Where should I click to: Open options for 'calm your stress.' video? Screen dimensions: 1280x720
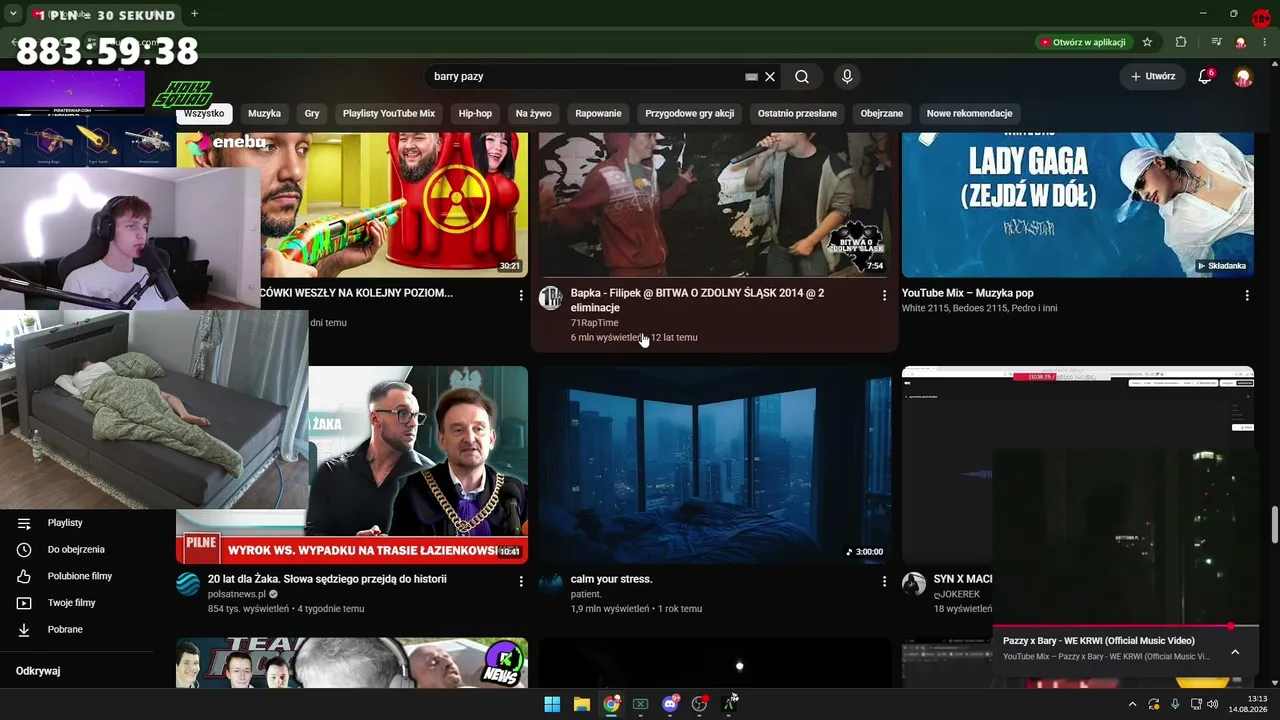[884, 581]
